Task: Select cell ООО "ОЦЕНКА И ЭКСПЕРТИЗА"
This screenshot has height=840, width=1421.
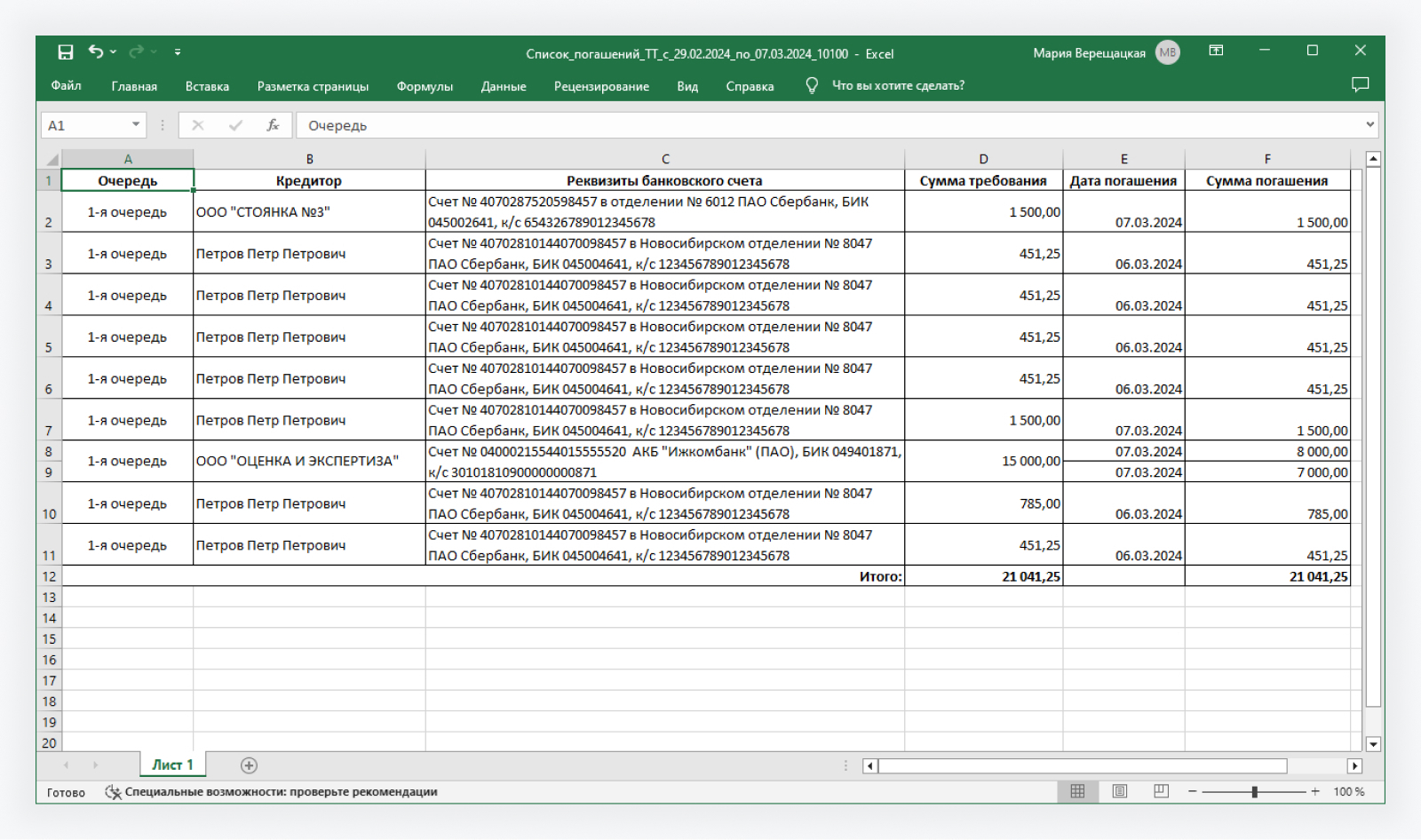Action: coord(309,461)
